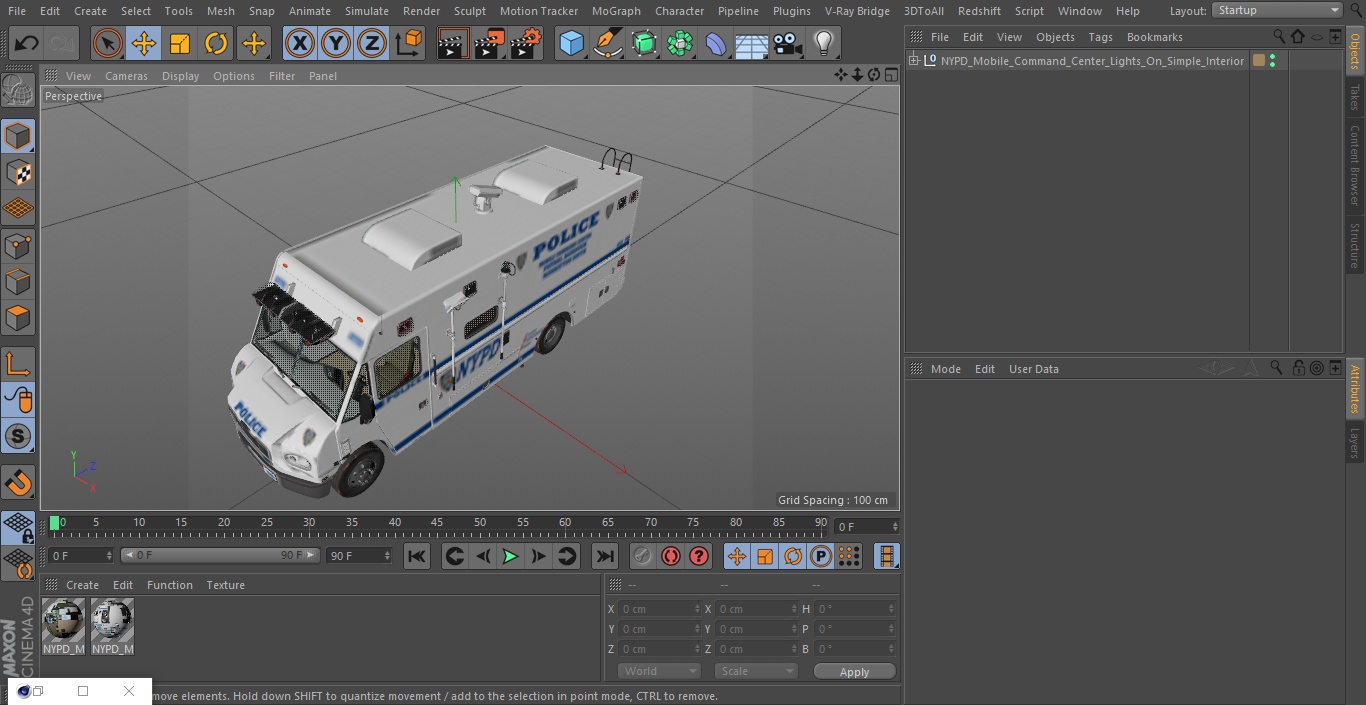Click the Apply coordinates button
The image size is (1366, 705).
tap(854, 671)
